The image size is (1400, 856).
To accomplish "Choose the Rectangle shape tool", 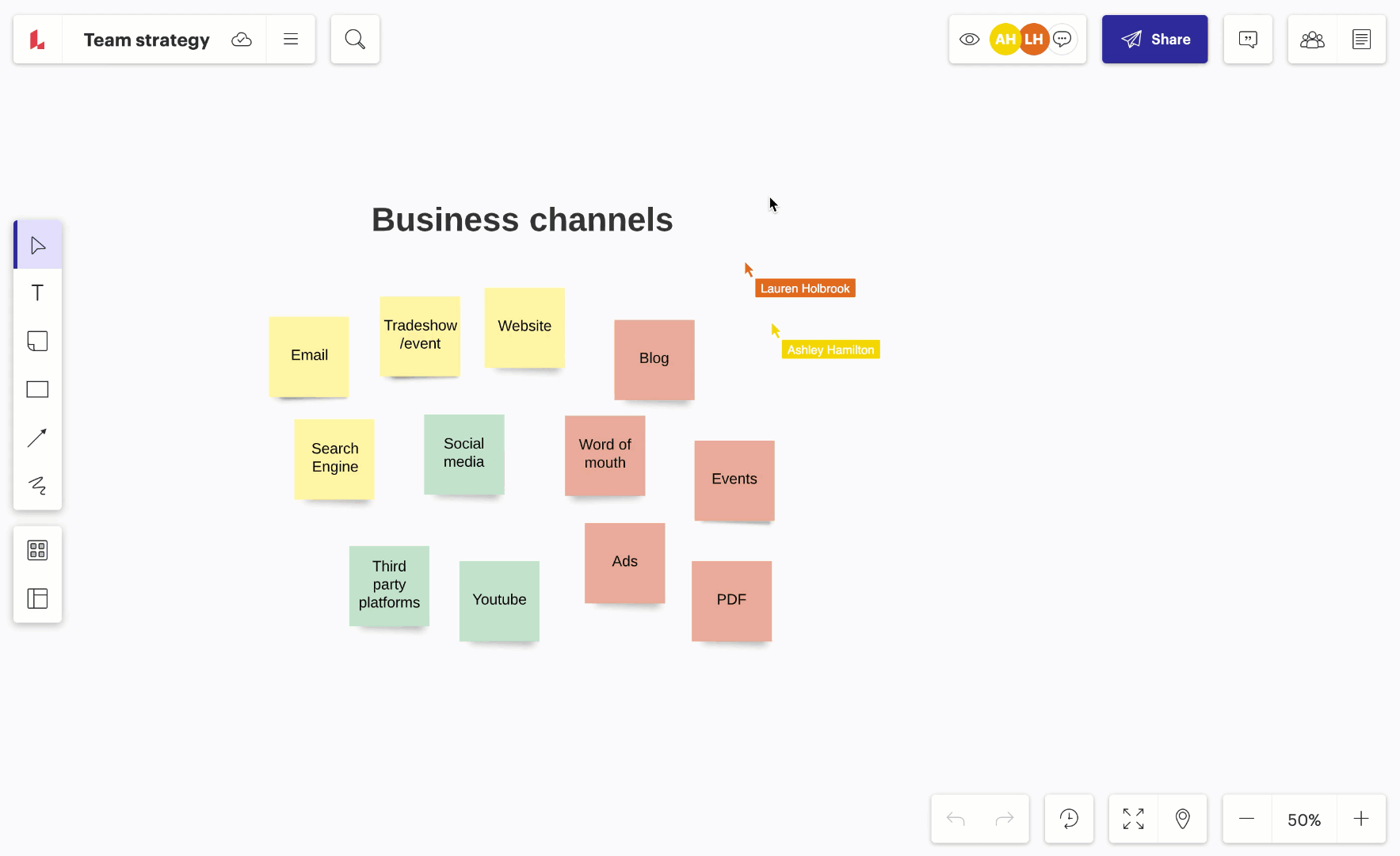I will coord(37,389).
